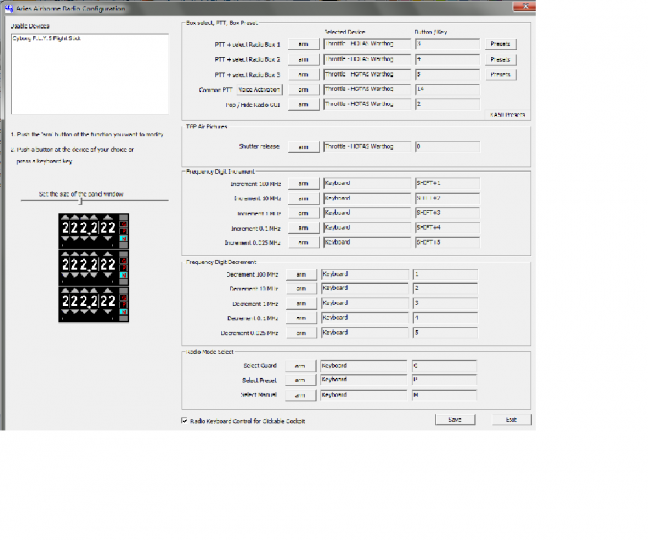This screenshot has width=648, height=540.
Task: Click the Select Preset key field
Action: 444,381
